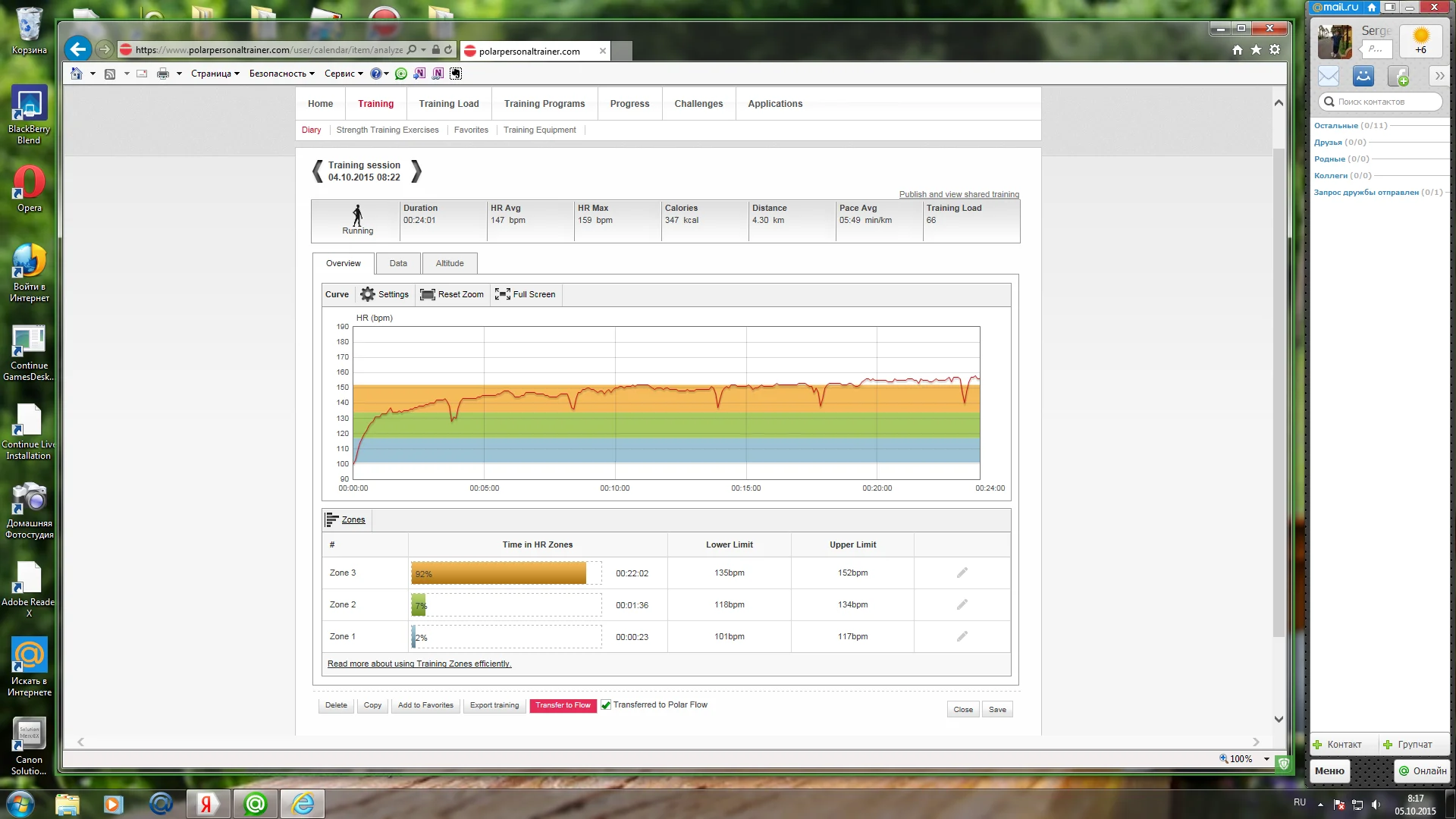Edit Zone 1 limits pencil icon
This screenshot has height=819, width=1456.
[x=962, y=637]
